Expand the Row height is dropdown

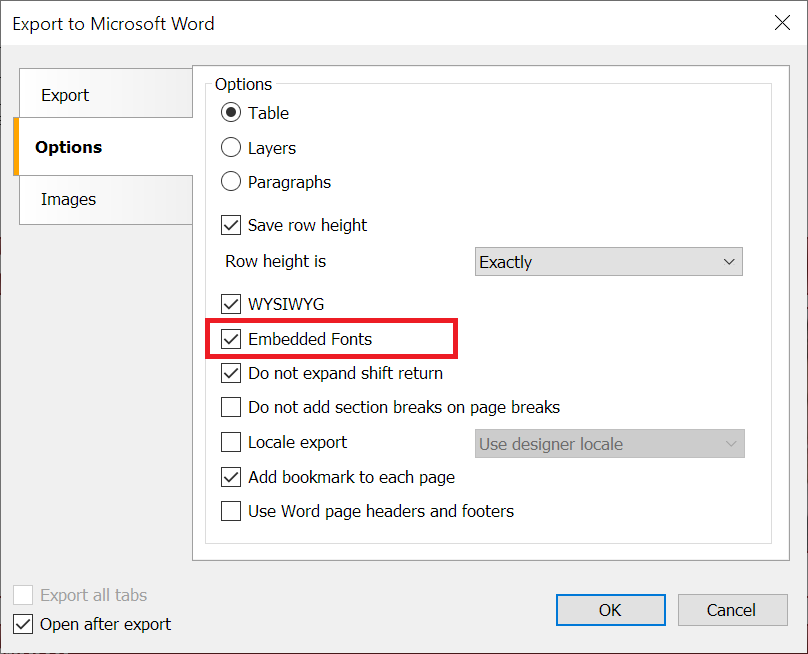click(608, 262)
